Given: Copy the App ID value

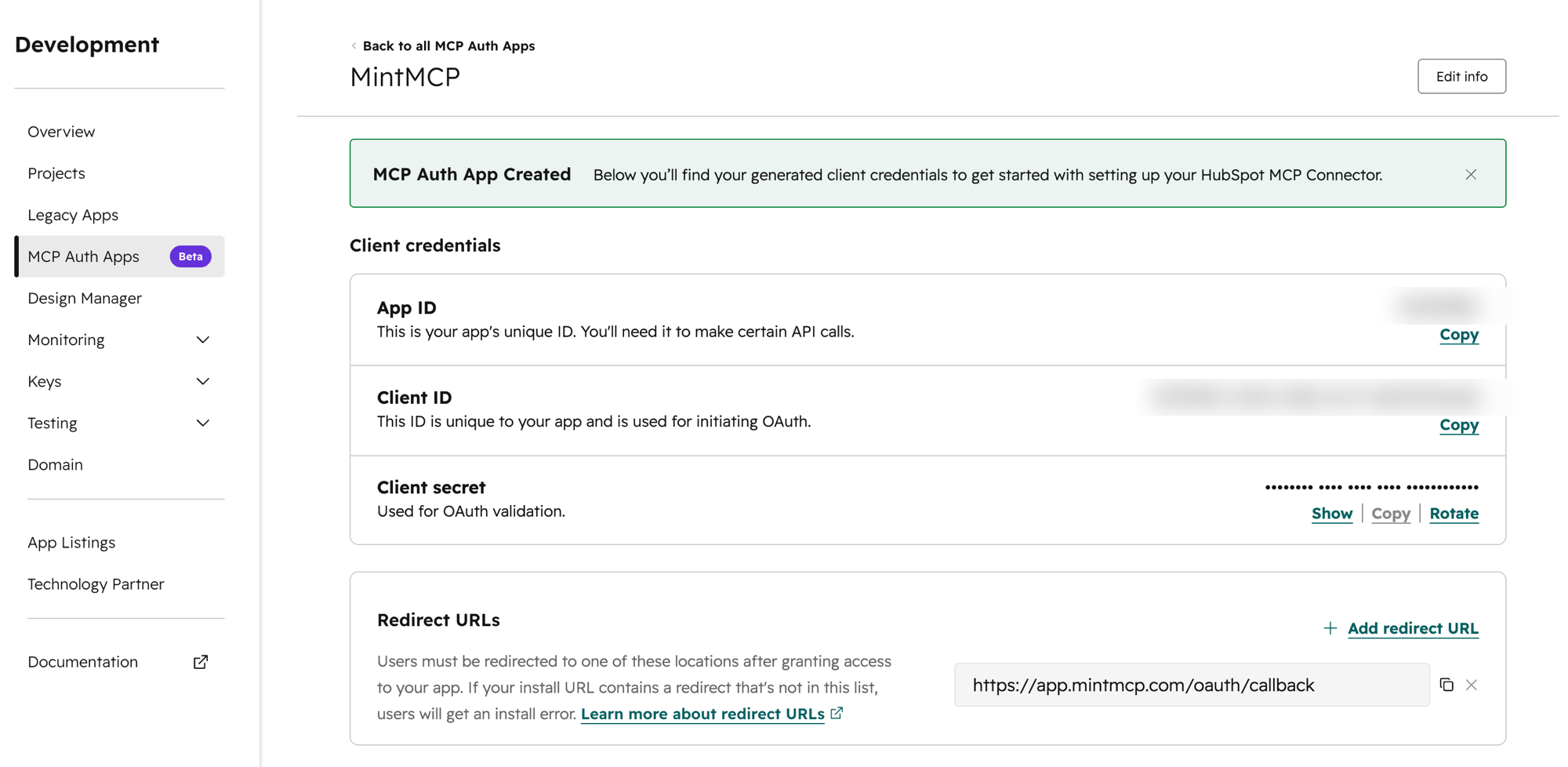Looking at the screenshot, I should [x=1459, y=335].
